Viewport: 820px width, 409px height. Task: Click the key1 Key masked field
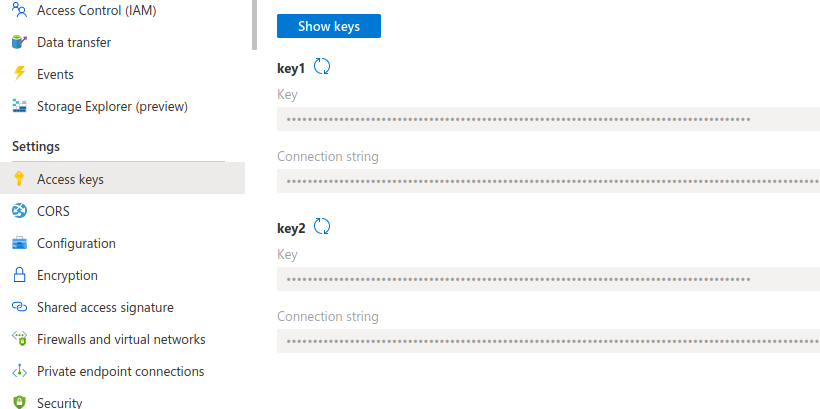coord(549,119)
